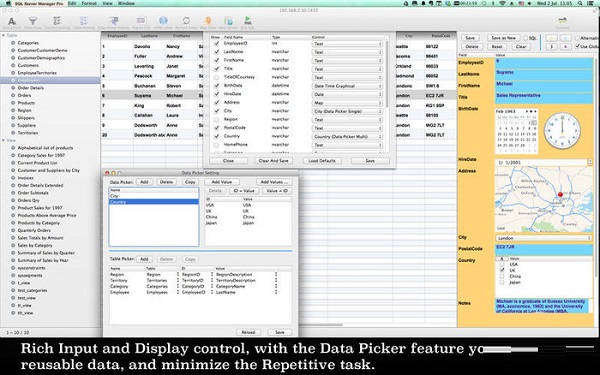This screenshot has width=600, height=375.
Task: Open Map View pin icon
Action: tap(208, 21)
